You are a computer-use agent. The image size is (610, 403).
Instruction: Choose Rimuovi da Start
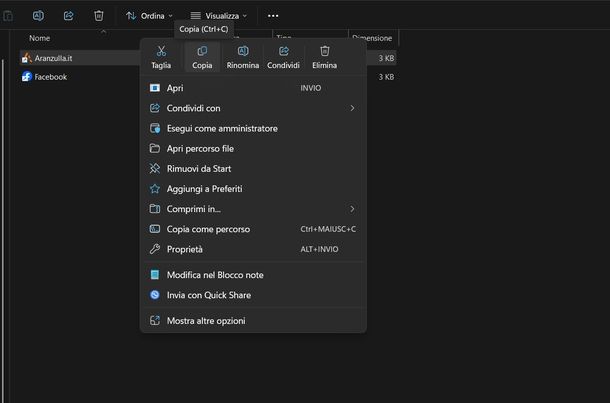(253, 169)
